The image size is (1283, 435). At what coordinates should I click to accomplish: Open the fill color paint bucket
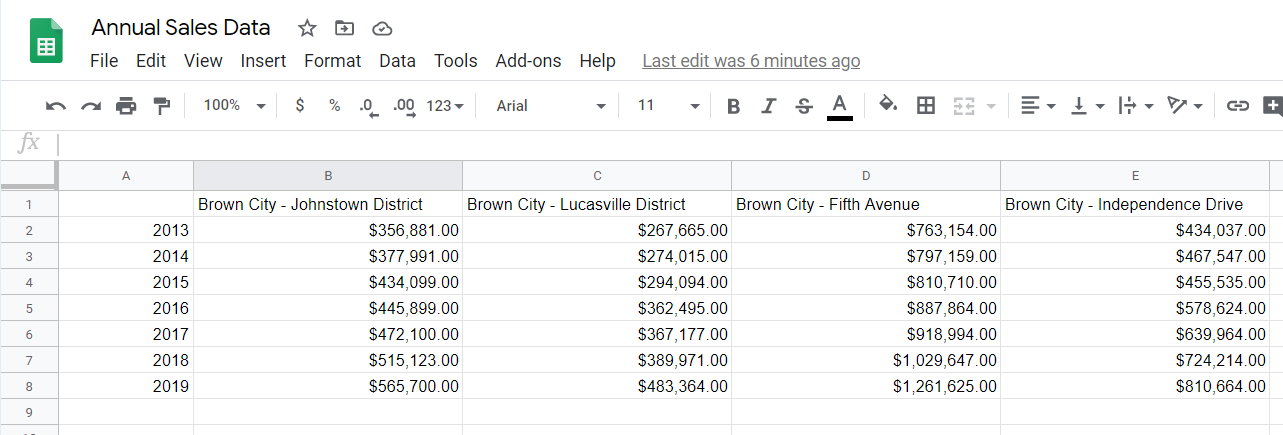pyautogui.click(x=888, y=104)
